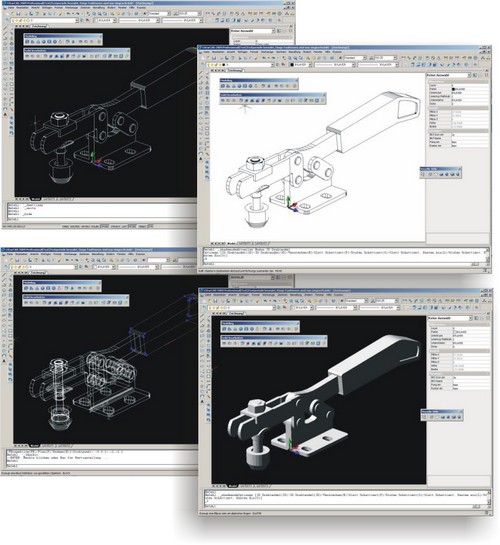The image size is (500, 545).
Task: Switch to Model tab in white-canvas window
Action: pos(231,243)
